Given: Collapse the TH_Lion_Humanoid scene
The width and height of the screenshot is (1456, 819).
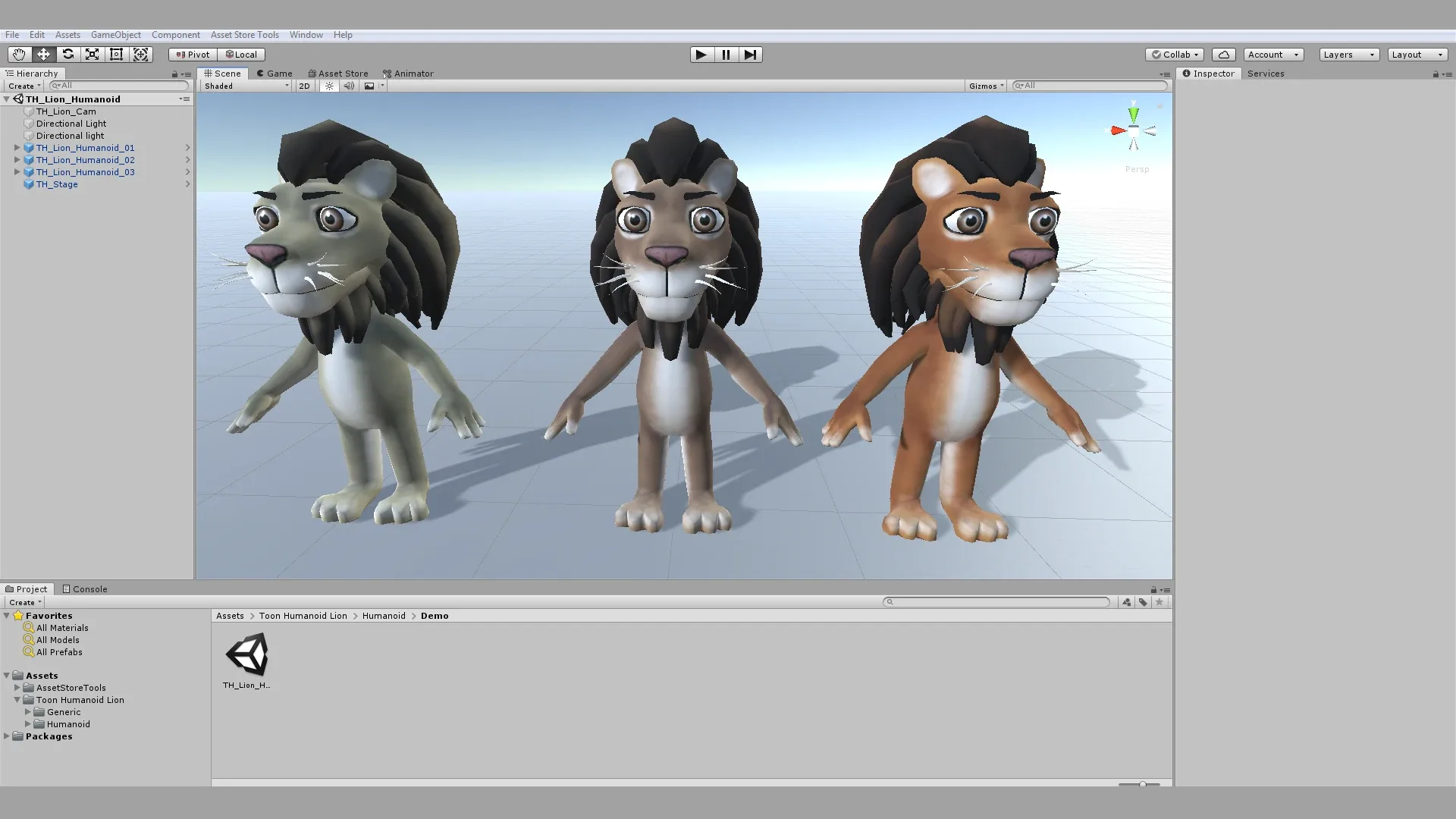Looking at the screenshot, I should pos(7,99).
